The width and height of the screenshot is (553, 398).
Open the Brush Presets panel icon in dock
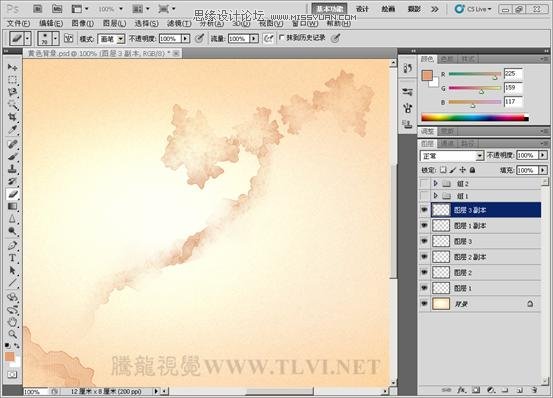pos(408,92)
